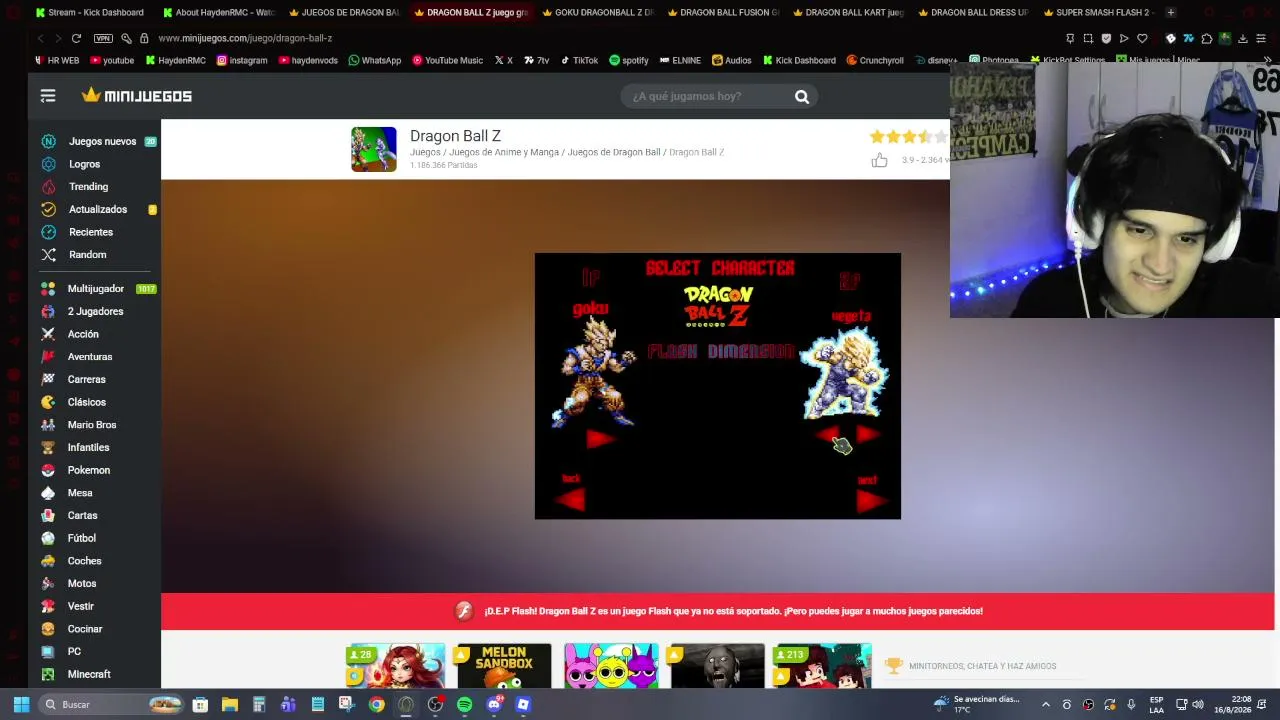Switch to Stream - Kick Dashboard tab
Screen dimensions: 1280x720
coord(89,12)
